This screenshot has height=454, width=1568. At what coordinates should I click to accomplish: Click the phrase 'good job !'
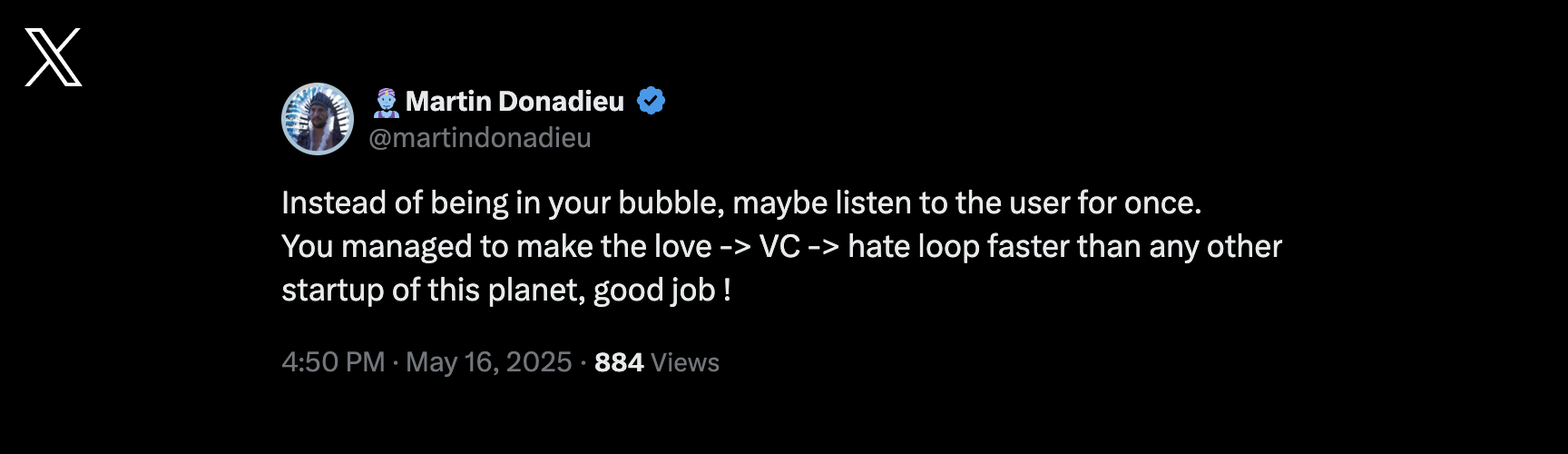click(661, 291)
